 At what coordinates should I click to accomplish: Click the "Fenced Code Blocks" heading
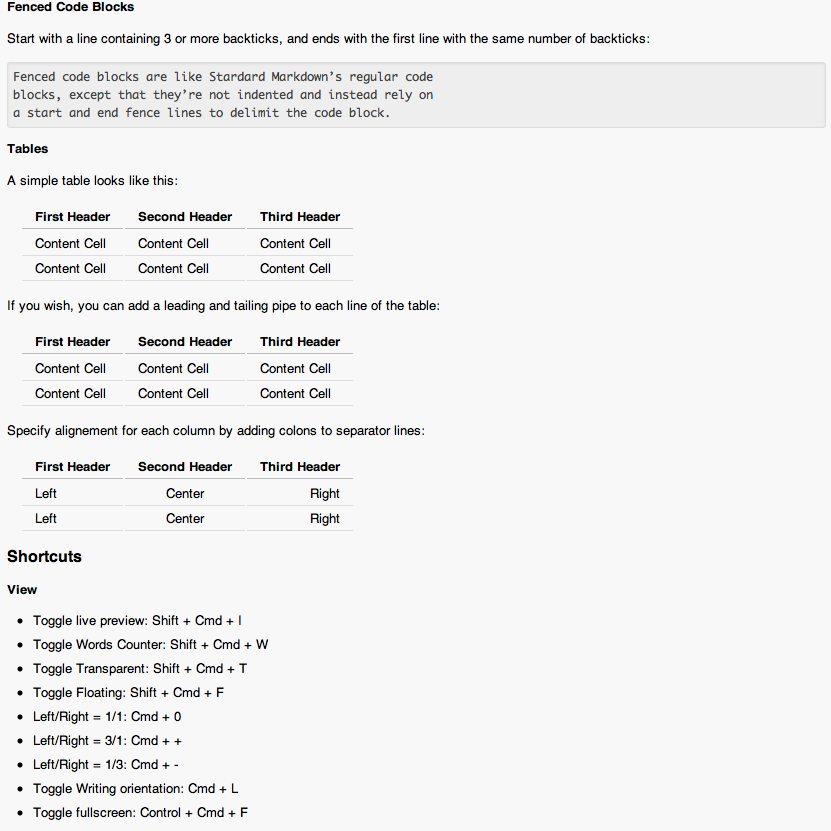coord(70,7)
